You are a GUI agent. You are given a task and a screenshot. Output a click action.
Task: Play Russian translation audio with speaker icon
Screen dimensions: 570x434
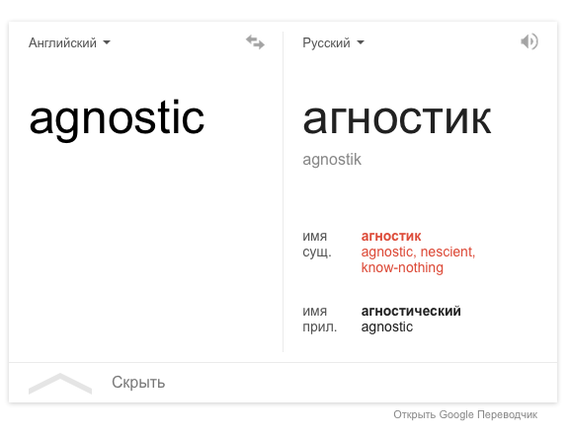tap(529, 41)
